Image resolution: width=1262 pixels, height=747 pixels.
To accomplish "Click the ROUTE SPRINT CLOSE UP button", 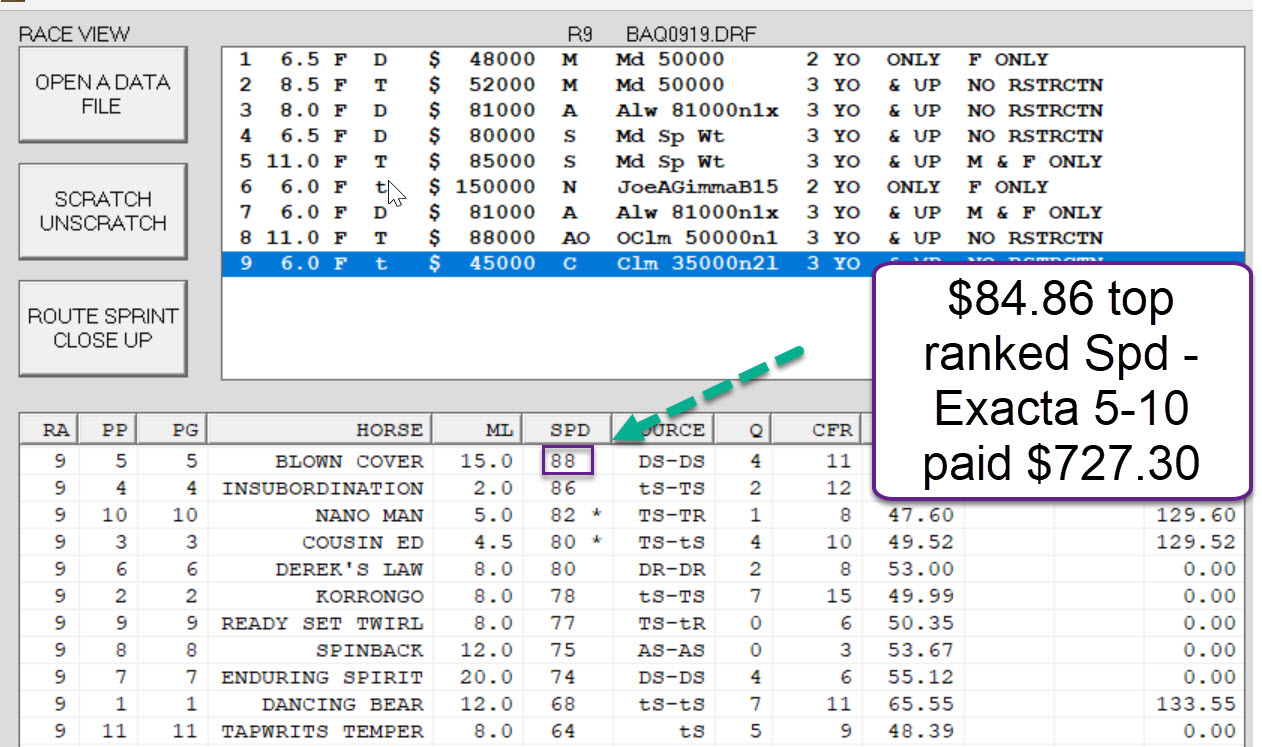I will pos(103,328).
